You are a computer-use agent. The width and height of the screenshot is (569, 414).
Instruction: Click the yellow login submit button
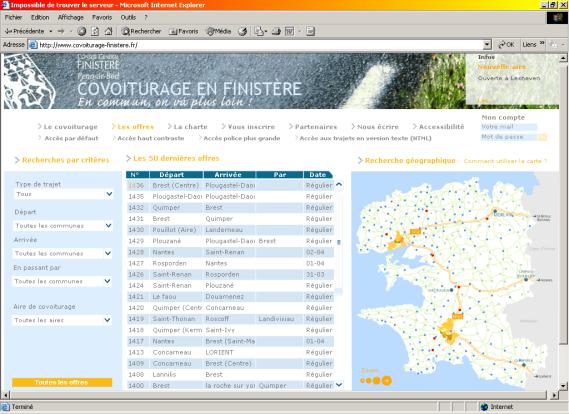pos(543,137)
